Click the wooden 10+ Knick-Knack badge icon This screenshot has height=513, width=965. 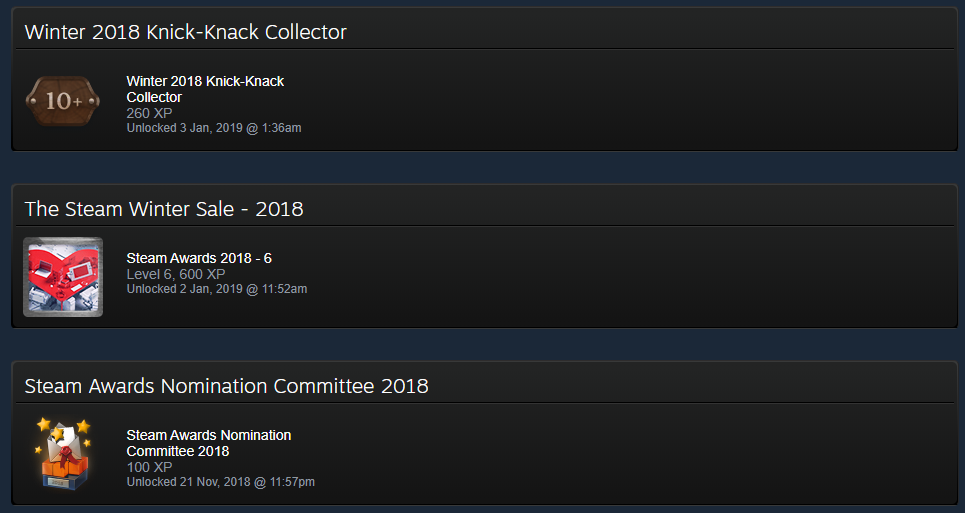(63, 101)
